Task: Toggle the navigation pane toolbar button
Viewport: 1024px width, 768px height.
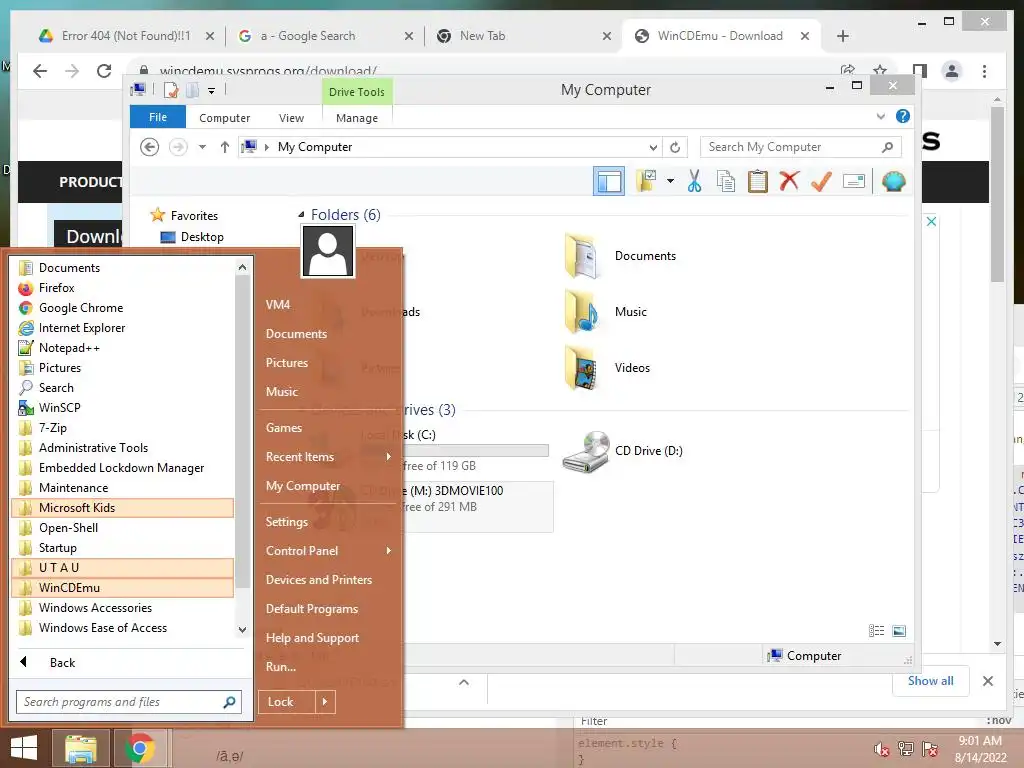Action: 609,182
